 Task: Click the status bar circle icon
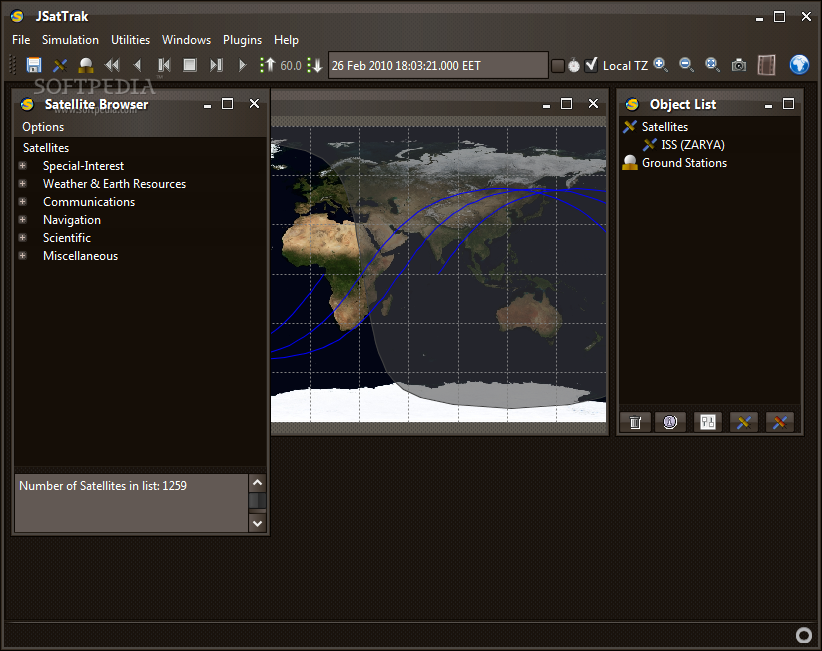click(804, 635)
